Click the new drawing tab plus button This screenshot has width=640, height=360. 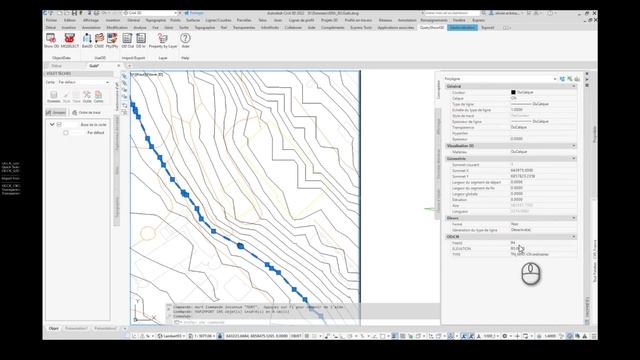point(129,66)
